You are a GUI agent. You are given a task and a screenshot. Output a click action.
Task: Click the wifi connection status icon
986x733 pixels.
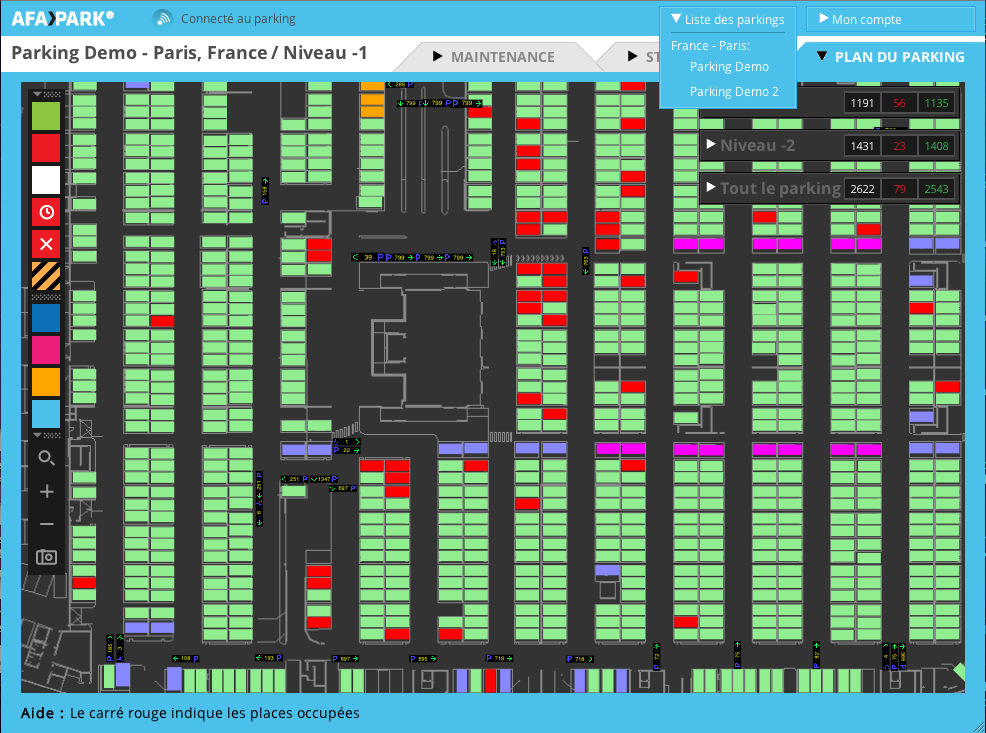pyautogui.click(x=163, y=19)
